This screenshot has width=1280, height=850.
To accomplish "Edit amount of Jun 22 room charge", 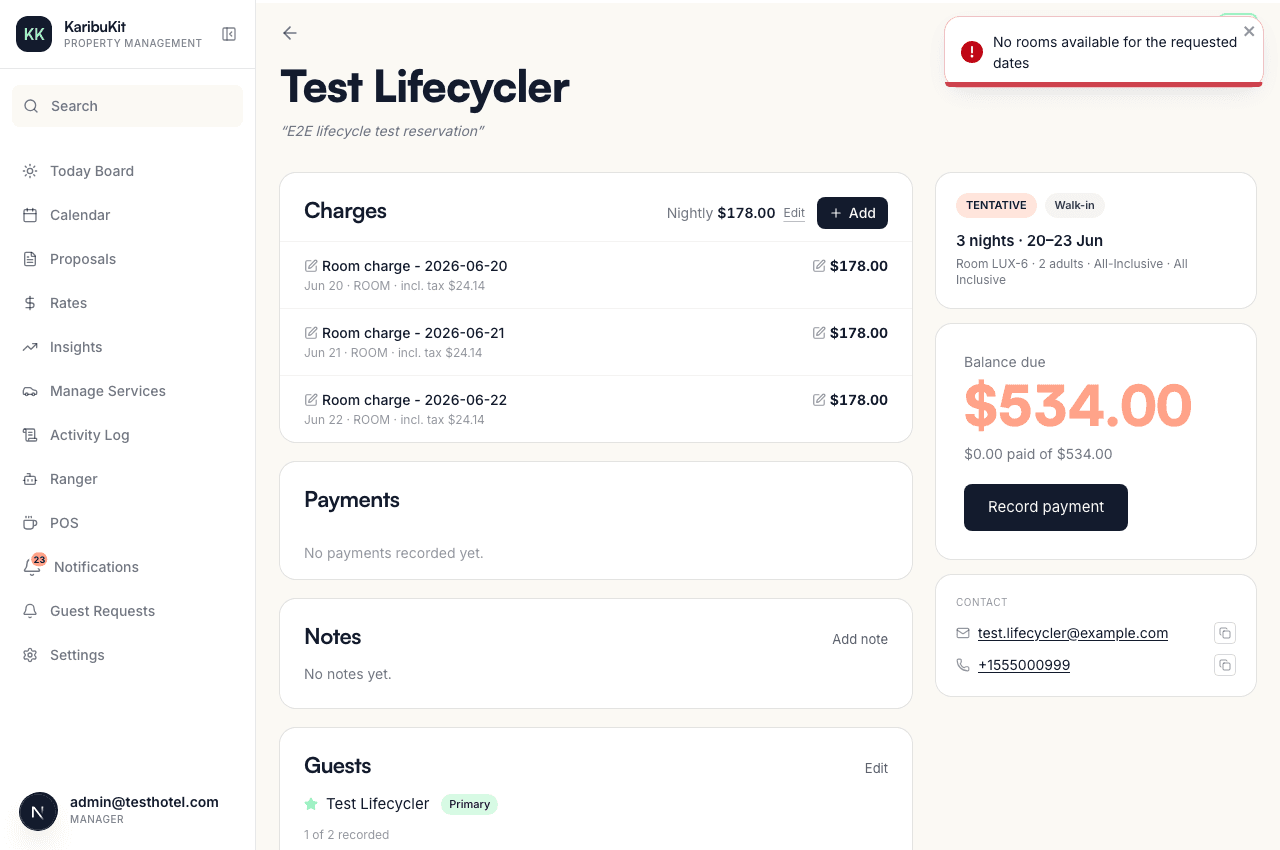I will pyautogui.click(x=819, y=400).
